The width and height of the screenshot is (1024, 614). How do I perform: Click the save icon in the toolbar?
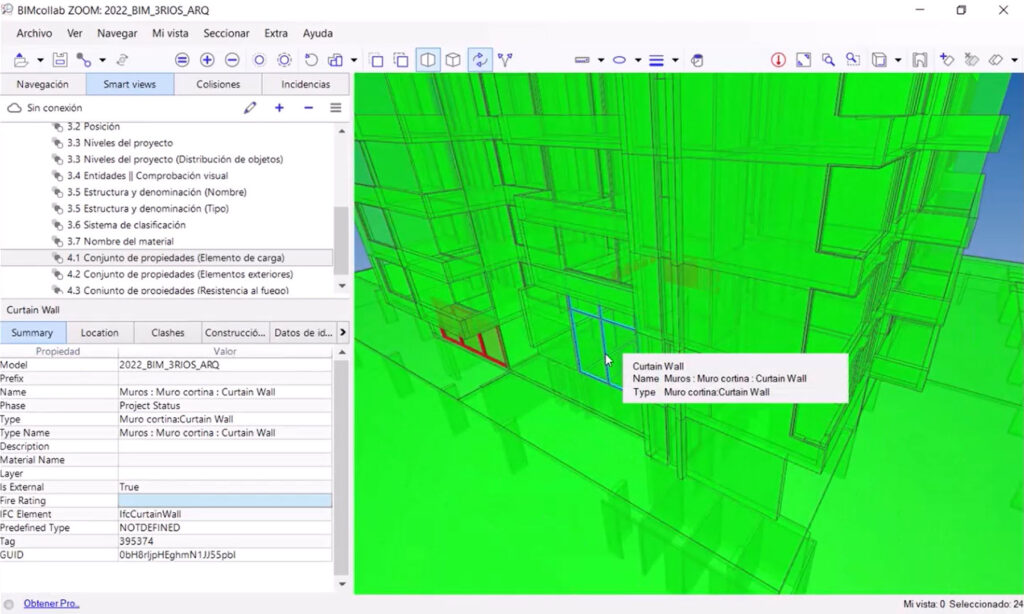point(60,60)
